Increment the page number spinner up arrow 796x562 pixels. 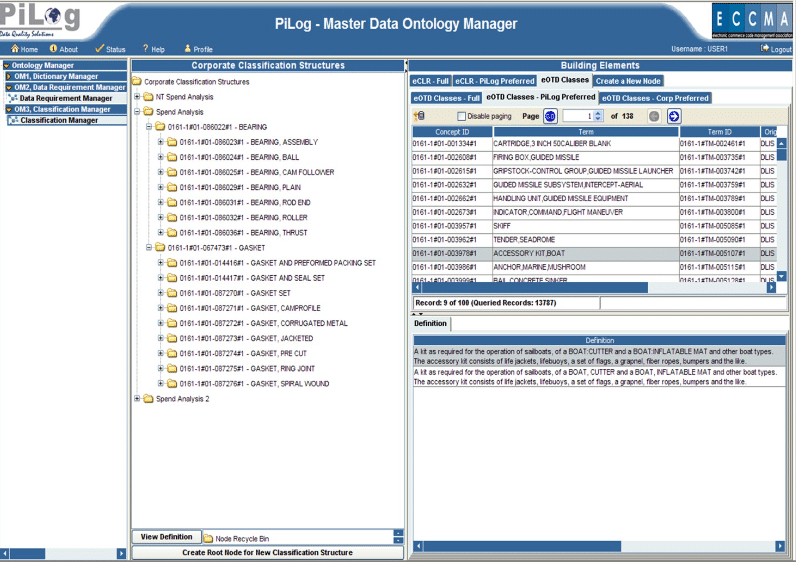coord(598,113)
